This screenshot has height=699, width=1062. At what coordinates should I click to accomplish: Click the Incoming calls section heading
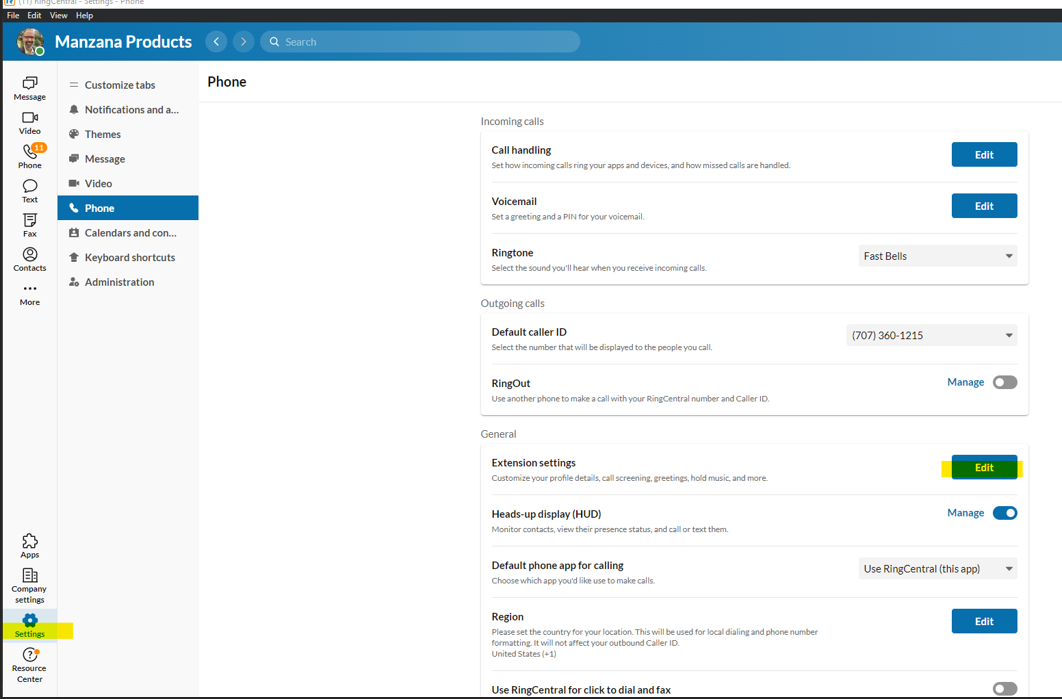[x=512, y=121]
